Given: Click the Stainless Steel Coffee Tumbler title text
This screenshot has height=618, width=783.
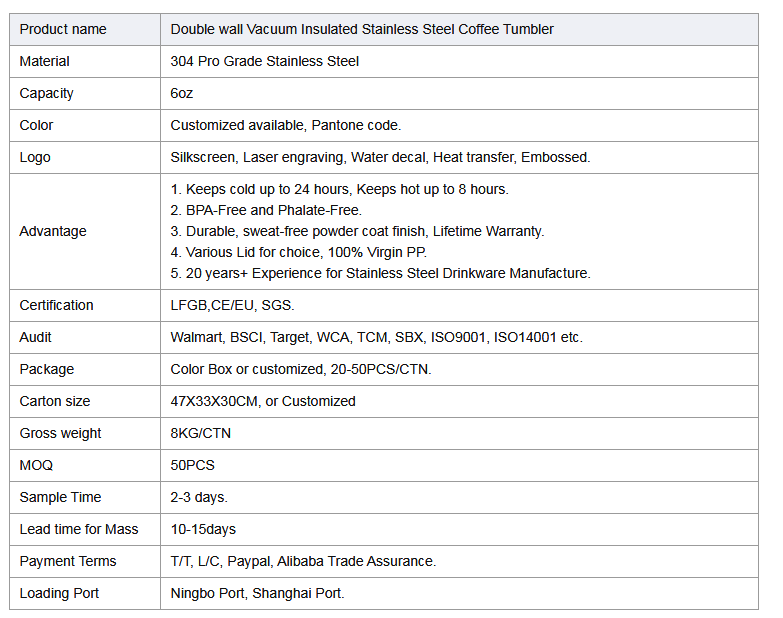Looking at the screenshot, I should click(x=362, y=29).
